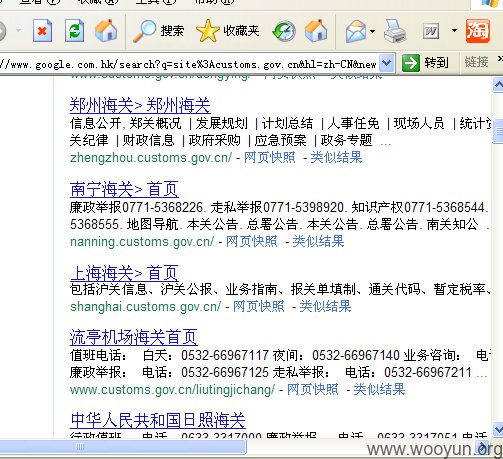Open 郑州海关> 郑州海关 search result
This screenshot has height=459, width=503.
coord(140,105)
